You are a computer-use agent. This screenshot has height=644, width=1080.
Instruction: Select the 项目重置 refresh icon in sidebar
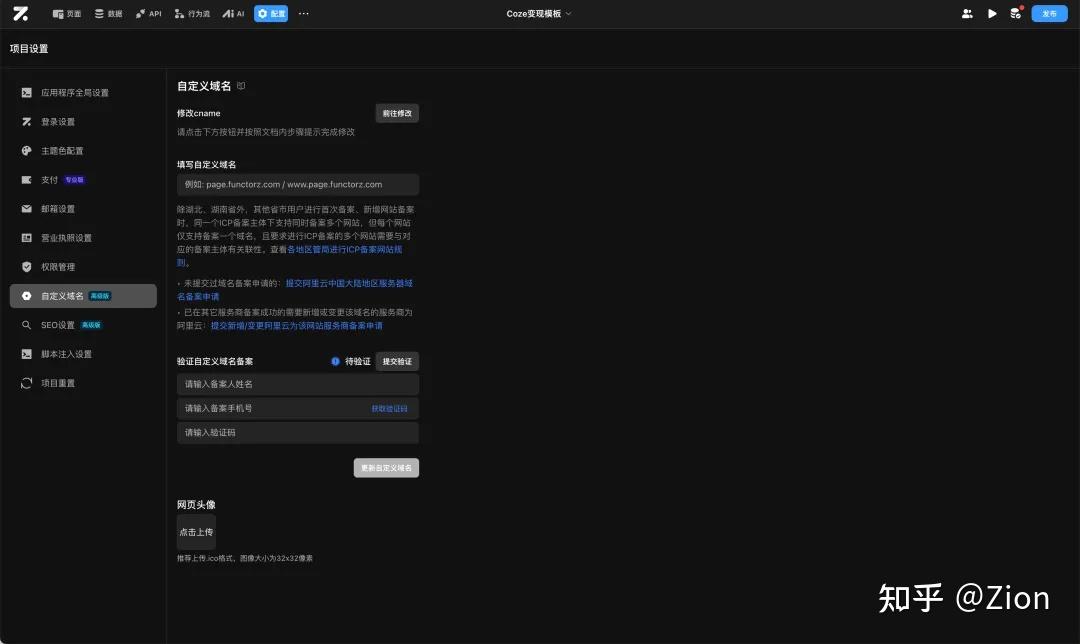[26, 382]
